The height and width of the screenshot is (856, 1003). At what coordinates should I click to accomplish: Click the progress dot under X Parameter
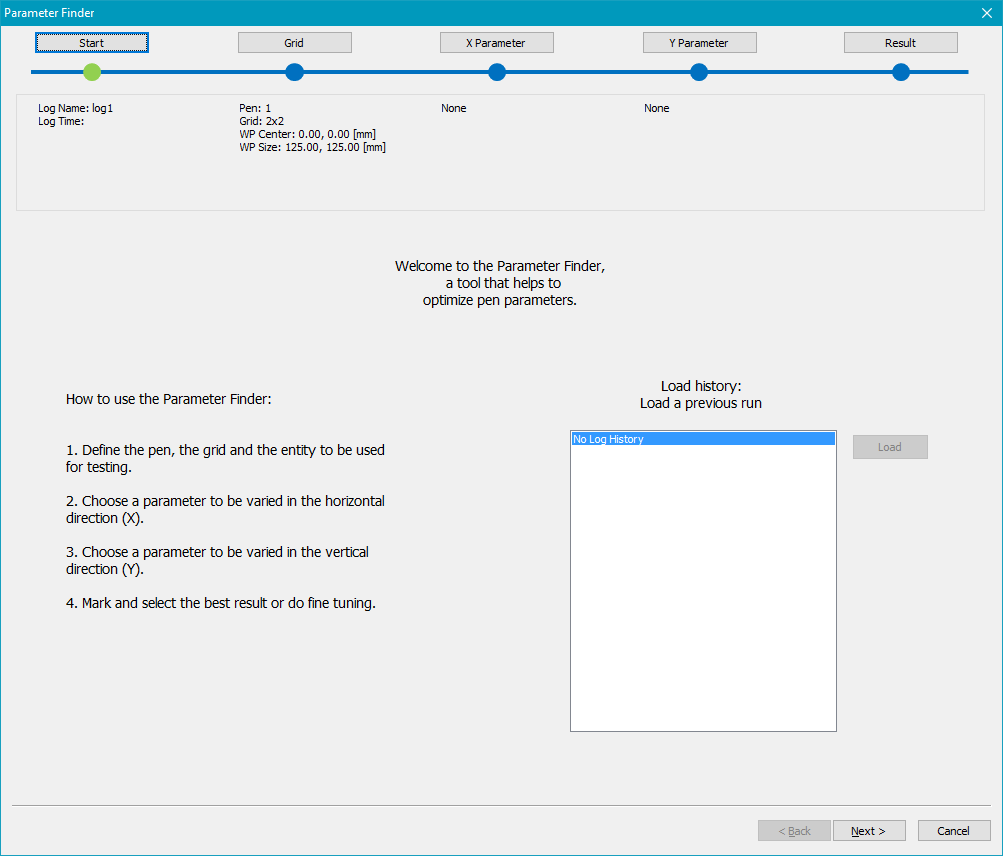(x=497, y=72)
